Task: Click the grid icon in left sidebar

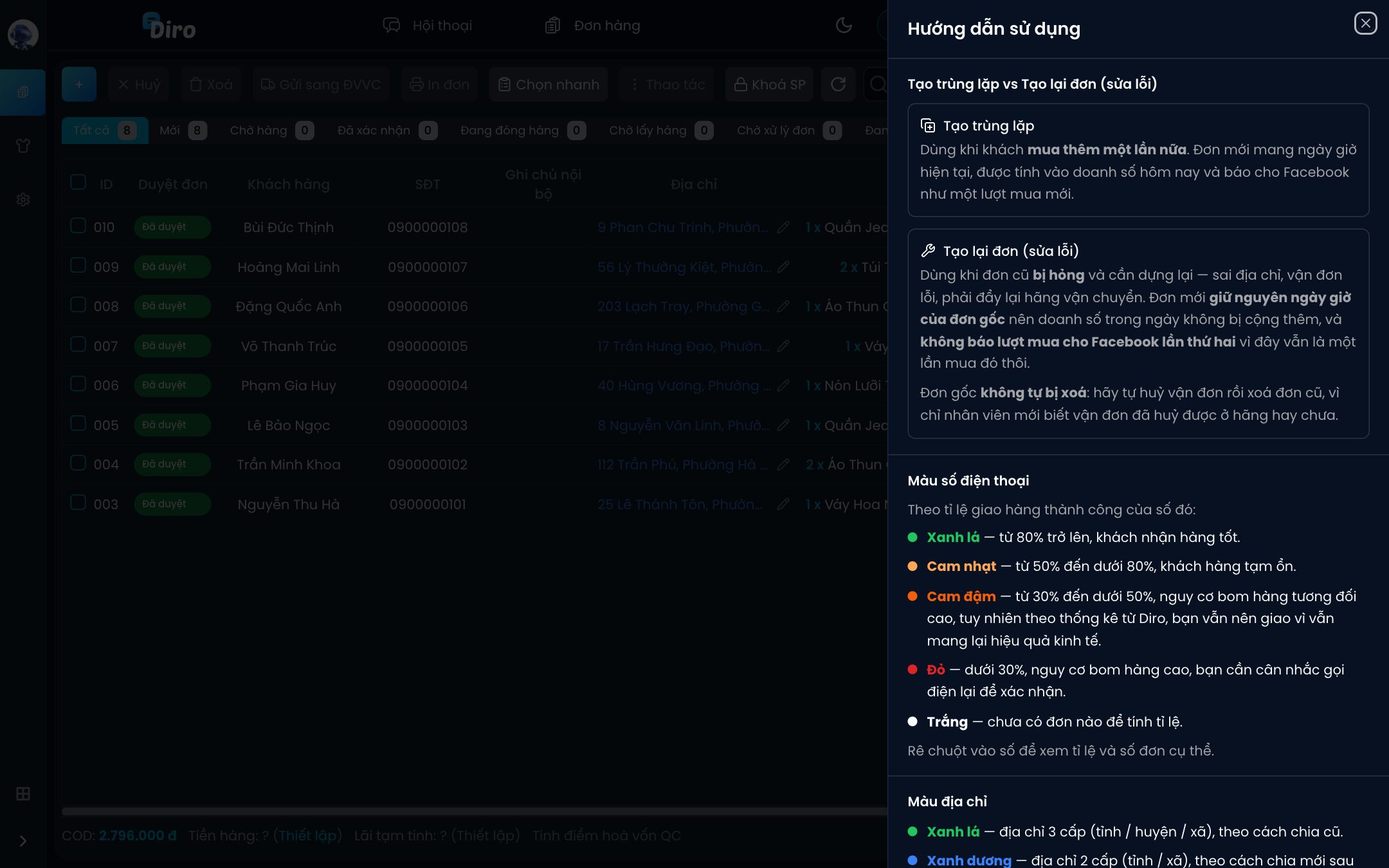Action: click(23, 794)
